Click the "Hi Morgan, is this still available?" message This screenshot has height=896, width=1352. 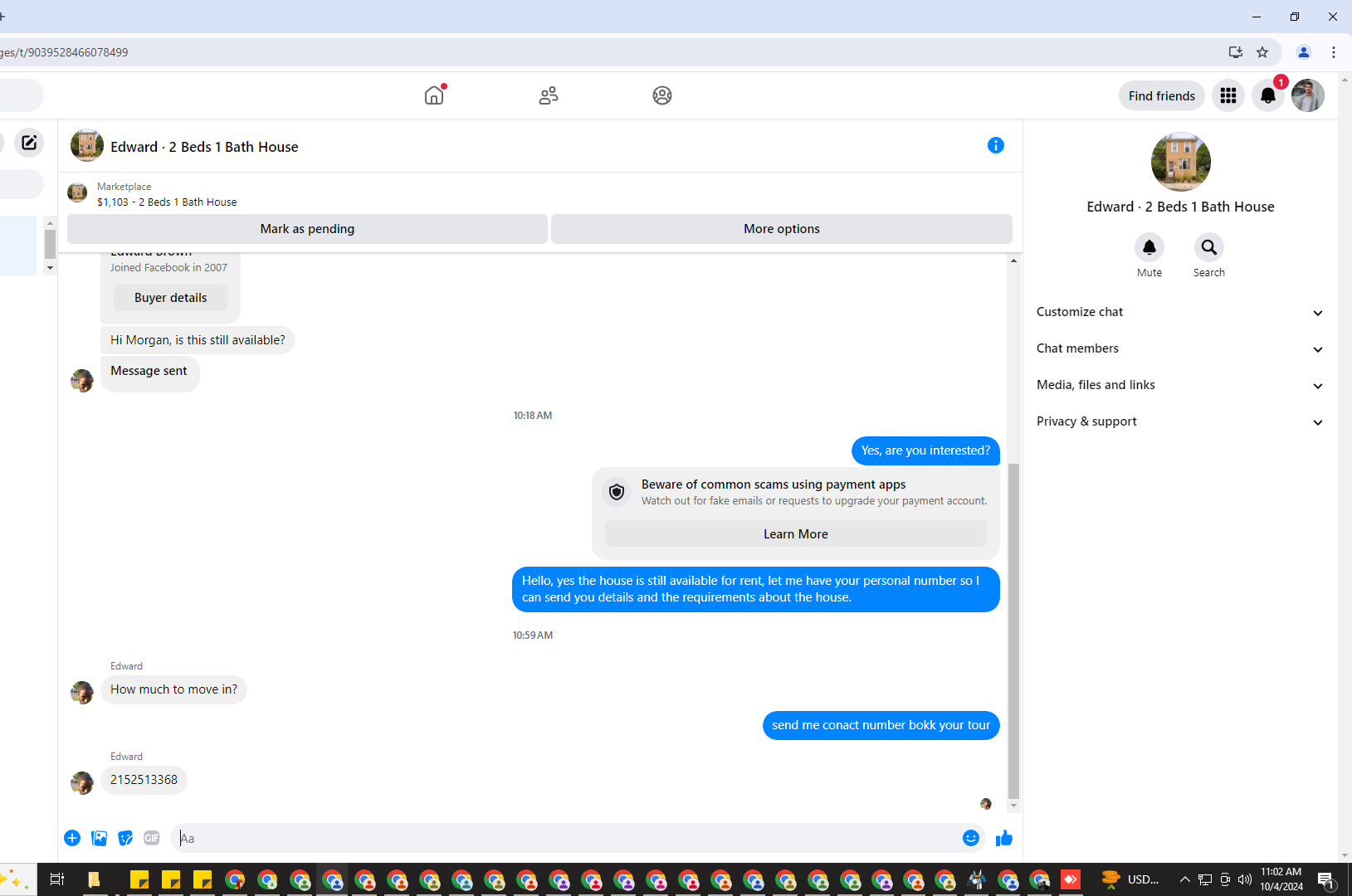[198, 340]
